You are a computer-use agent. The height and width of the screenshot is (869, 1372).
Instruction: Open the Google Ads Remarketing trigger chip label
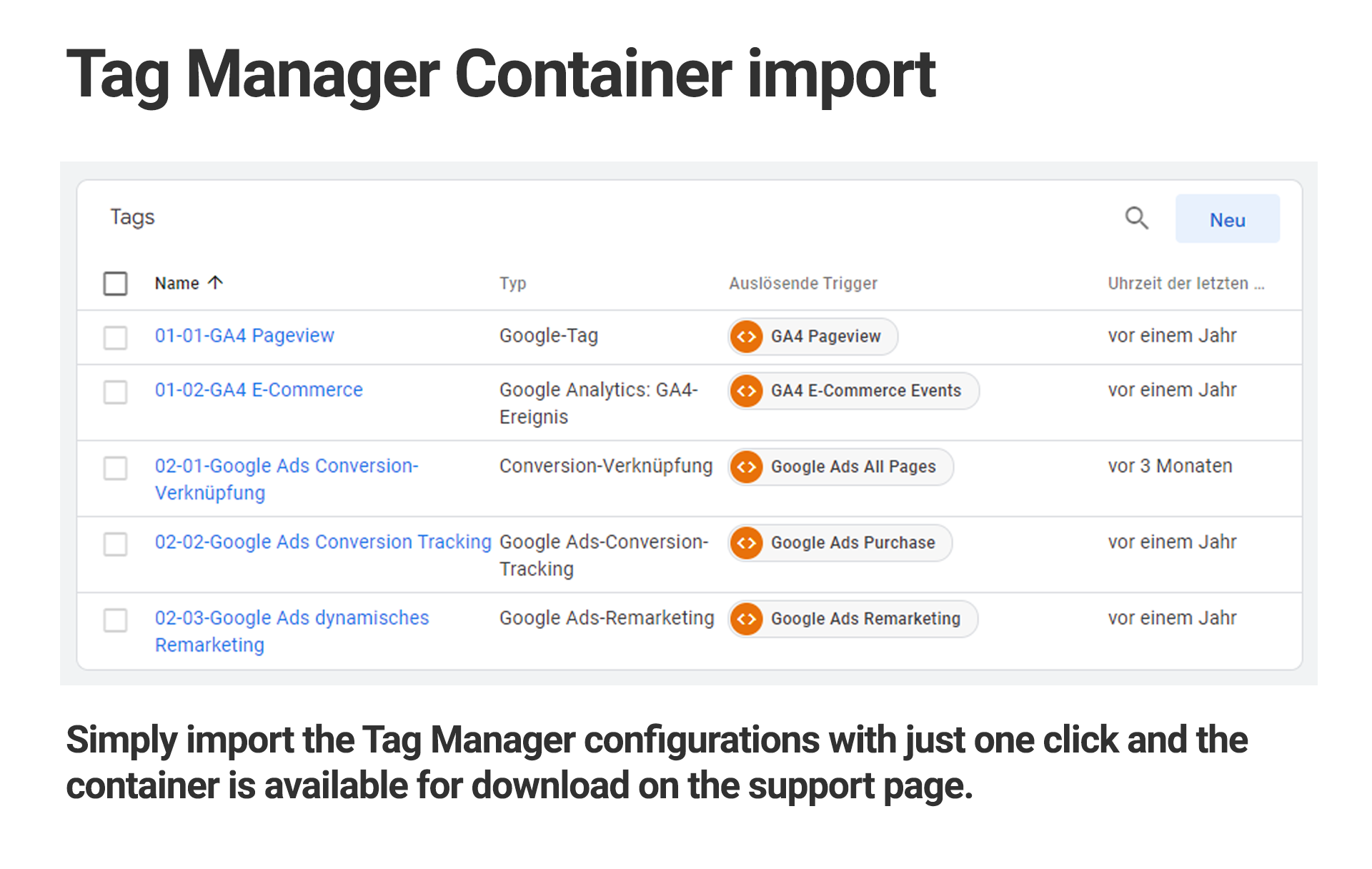(865, 619)
